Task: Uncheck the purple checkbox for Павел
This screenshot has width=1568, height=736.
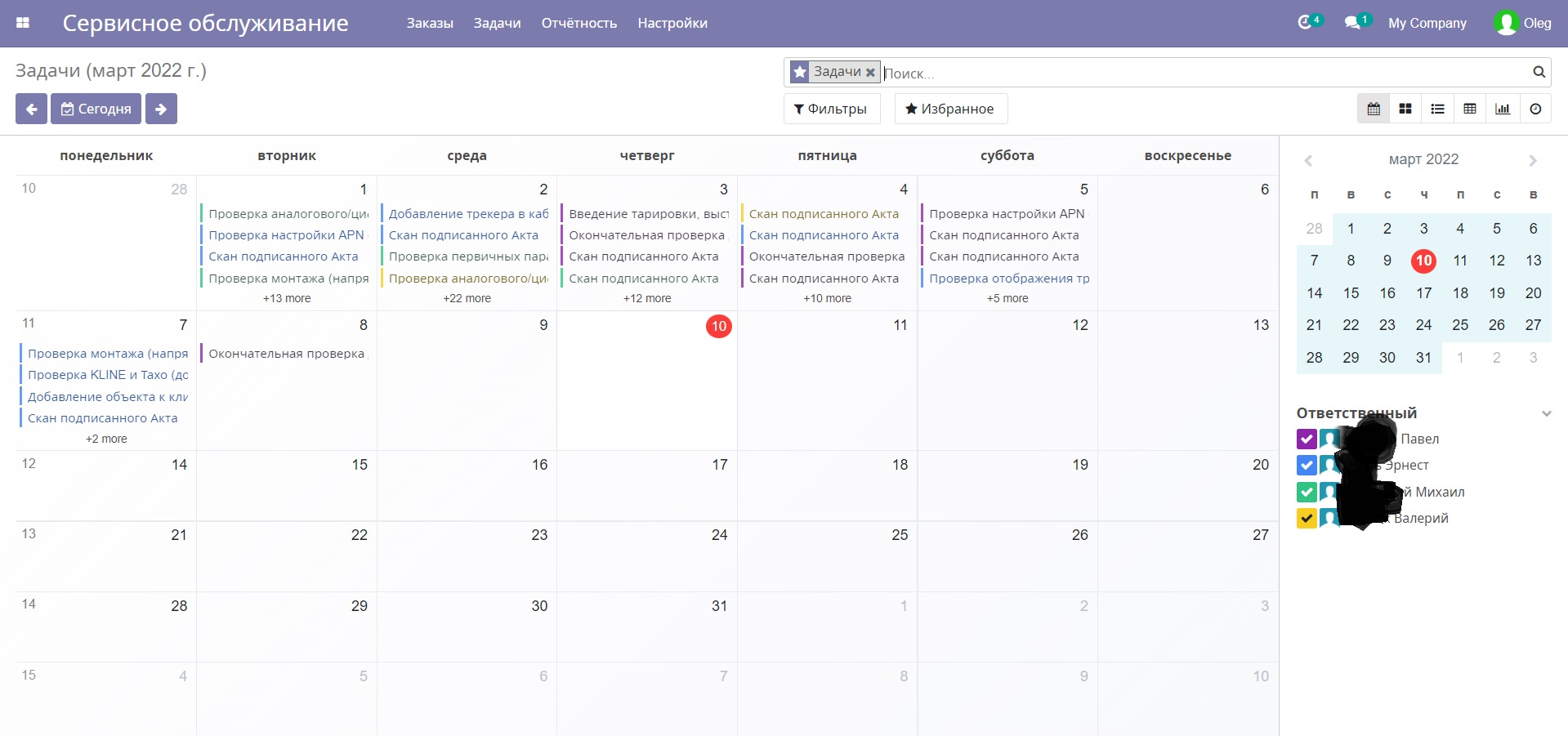Action: click(x=1307, y=439)
